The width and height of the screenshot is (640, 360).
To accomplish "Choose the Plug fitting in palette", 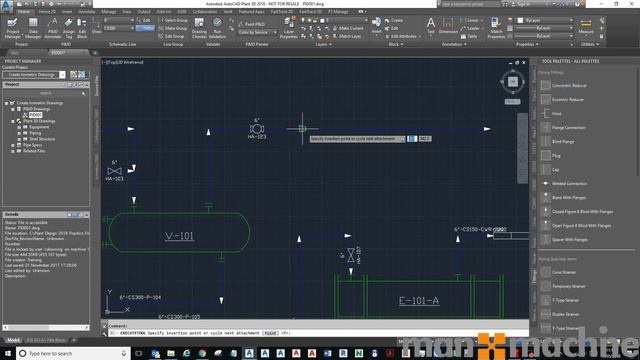I will [x=551, y=156].
